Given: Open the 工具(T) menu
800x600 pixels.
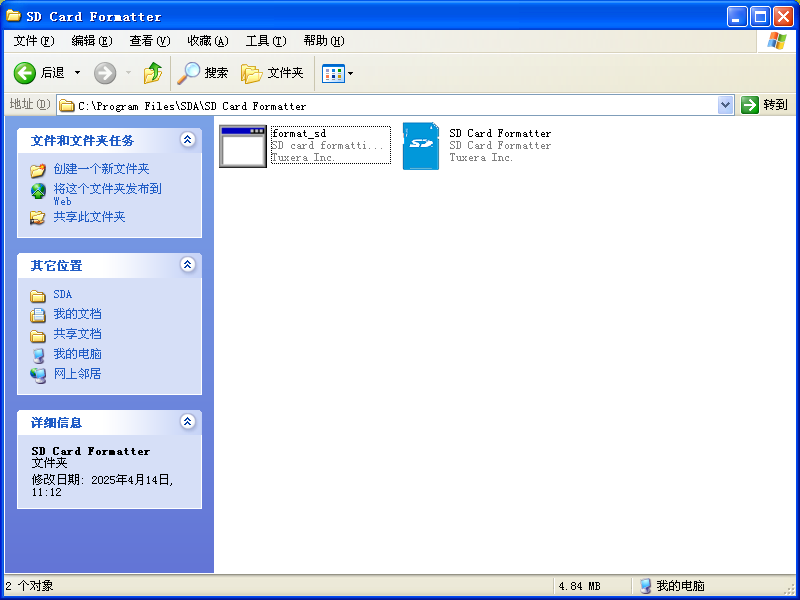Looking at the screenshot, I should click(266, 41).
